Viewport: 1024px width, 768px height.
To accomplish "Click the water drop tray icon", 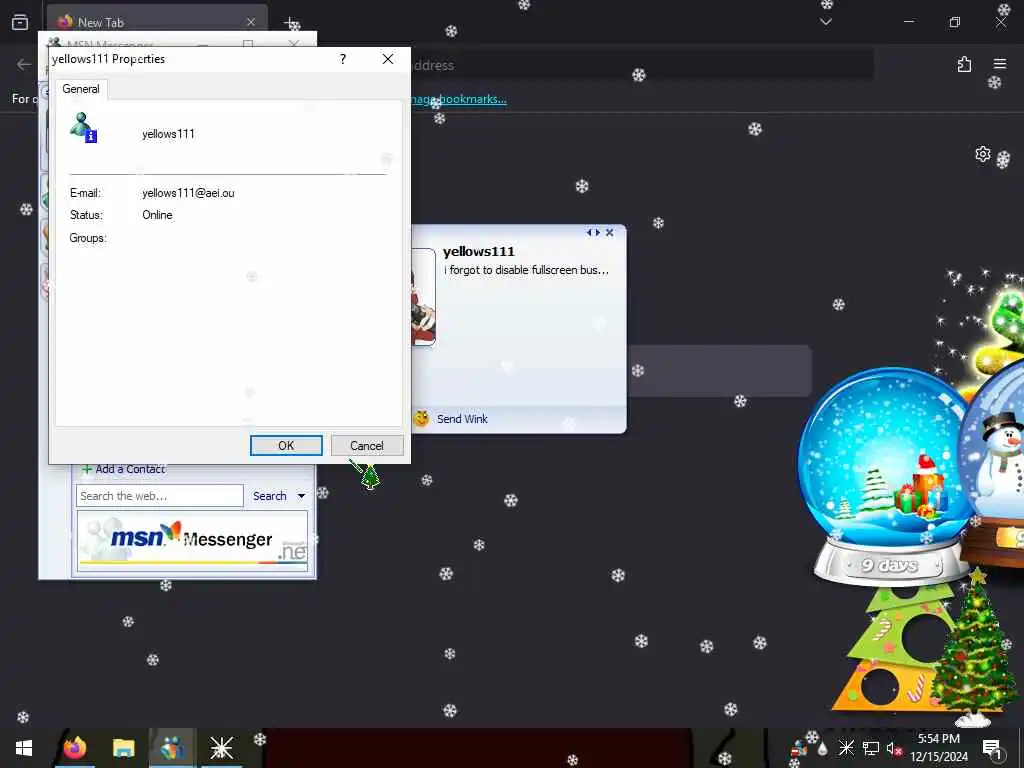I will (x=823, y=749).
